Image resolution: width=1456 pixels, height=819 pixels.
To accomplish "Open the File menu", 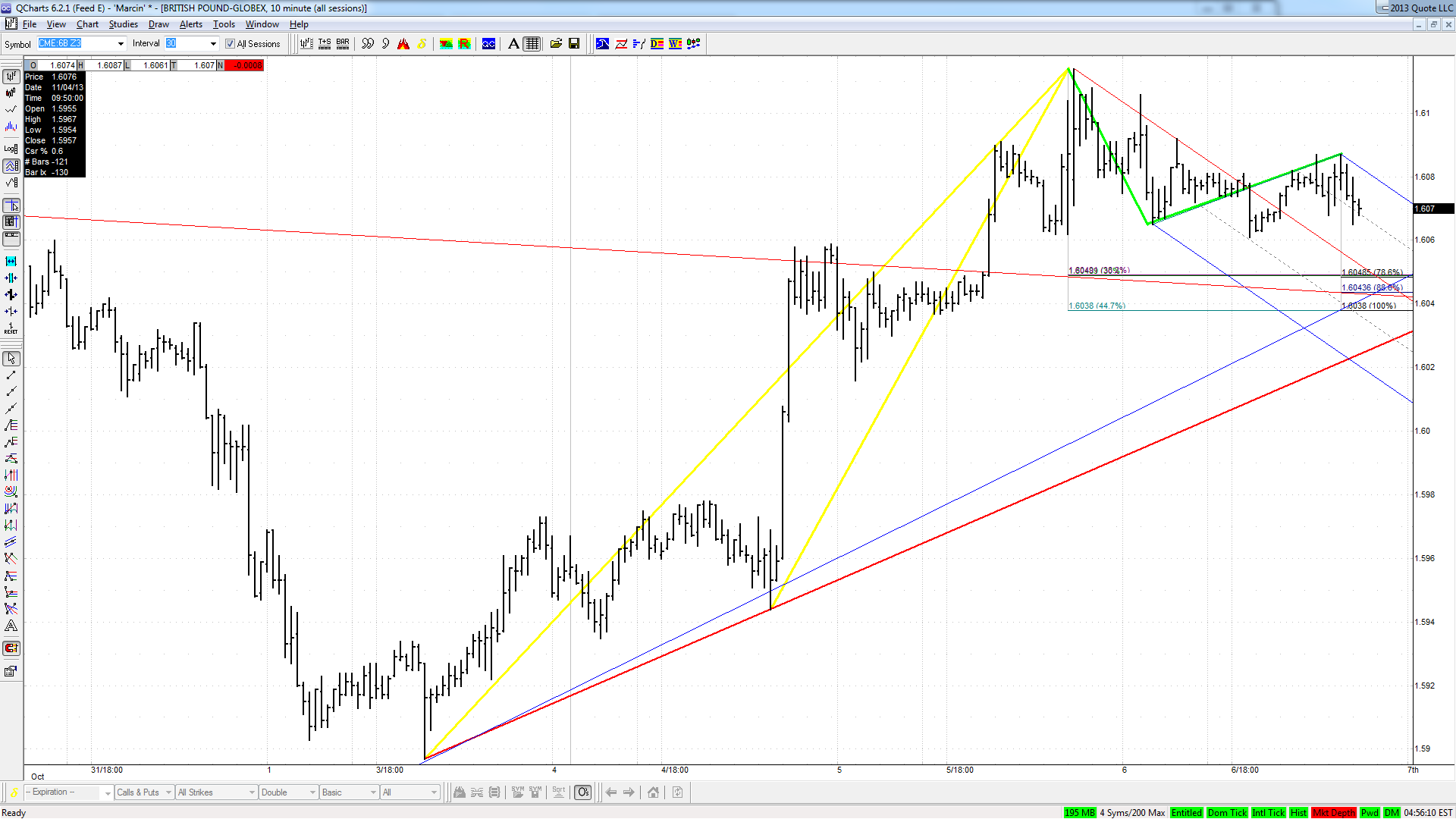I will 30,24.
